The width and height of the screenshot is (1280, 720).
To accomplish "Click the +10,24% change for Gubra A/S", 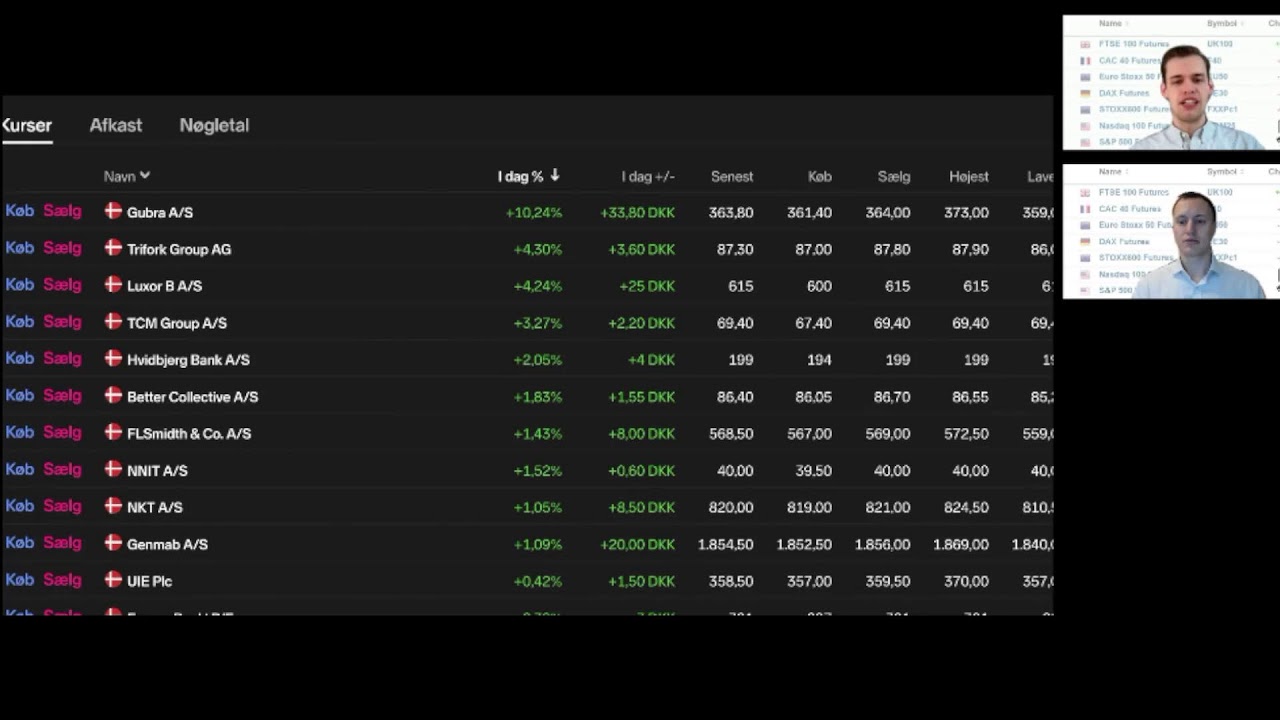I will 534,213.
